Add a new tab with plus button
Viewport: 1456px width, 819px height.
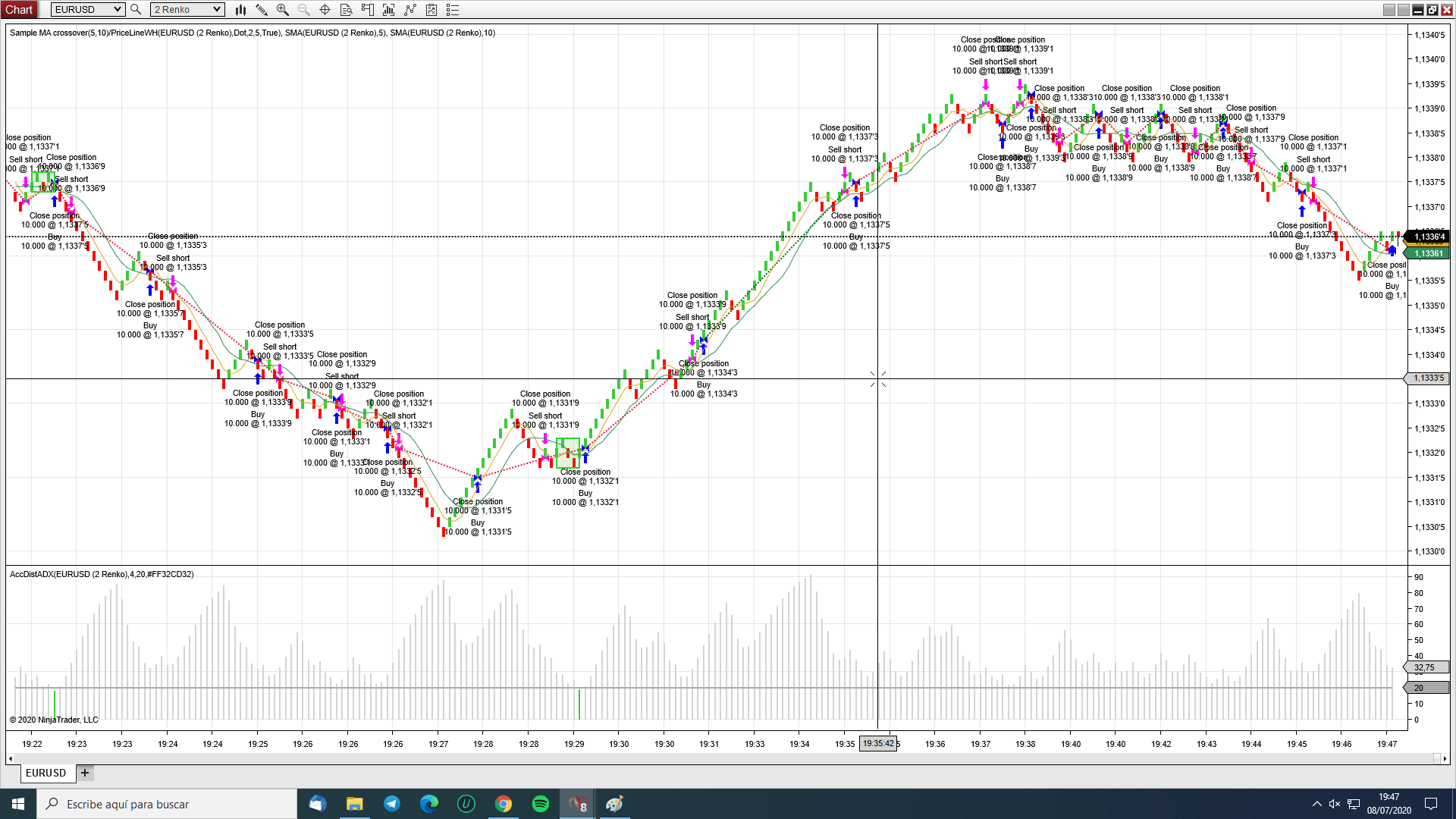(x=85, y=773)
